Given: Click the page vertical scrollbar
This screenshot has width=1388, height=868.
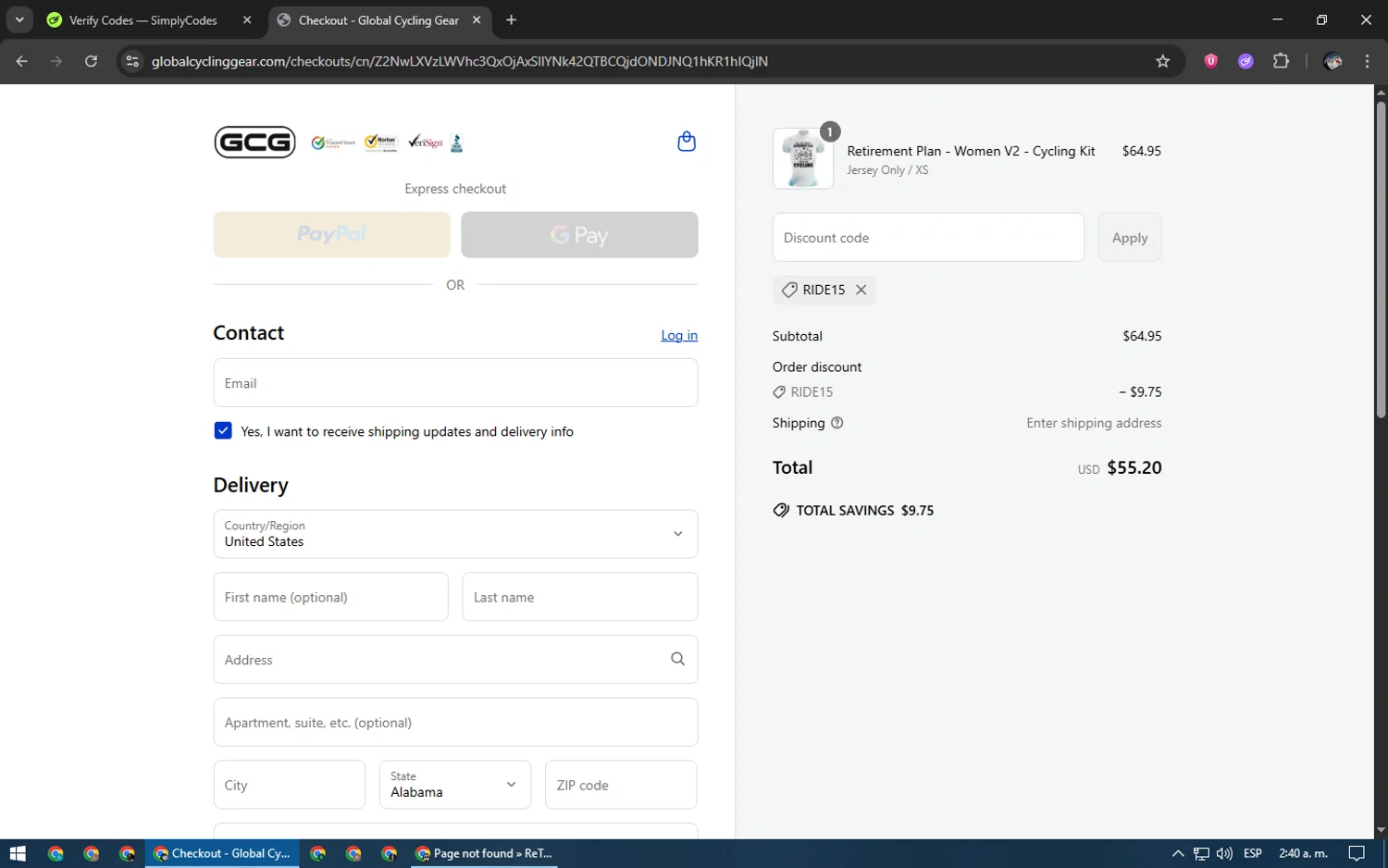Looking at the screenshot, I should point(1381,259).
